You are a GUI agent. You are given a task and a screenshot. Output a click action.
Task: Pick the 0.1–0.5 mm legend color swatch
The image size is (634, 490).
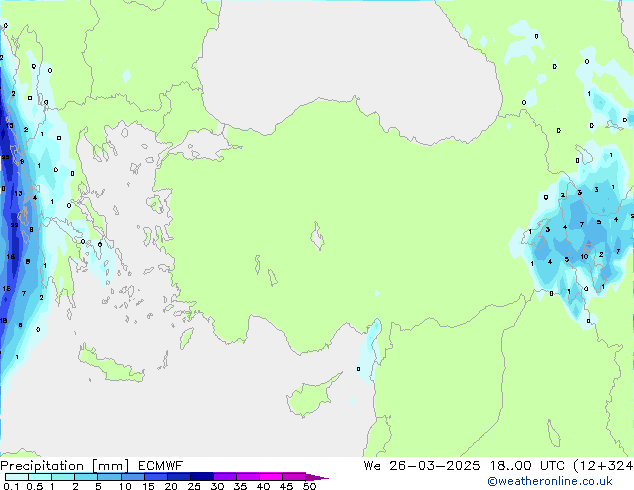tap(17, 477)
